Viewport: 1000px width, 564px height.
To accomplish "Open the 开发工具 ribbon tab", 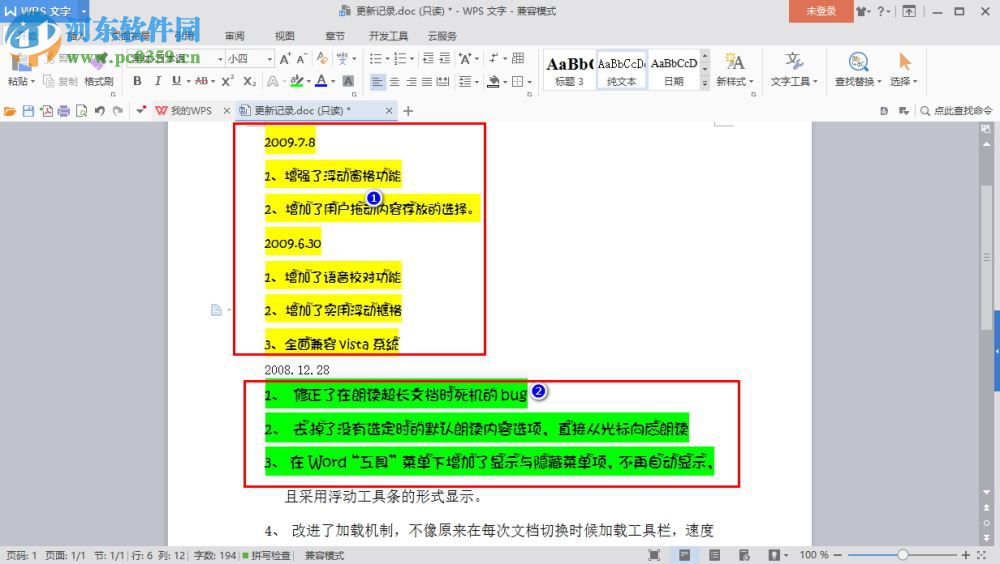I will tap(388, 36).
